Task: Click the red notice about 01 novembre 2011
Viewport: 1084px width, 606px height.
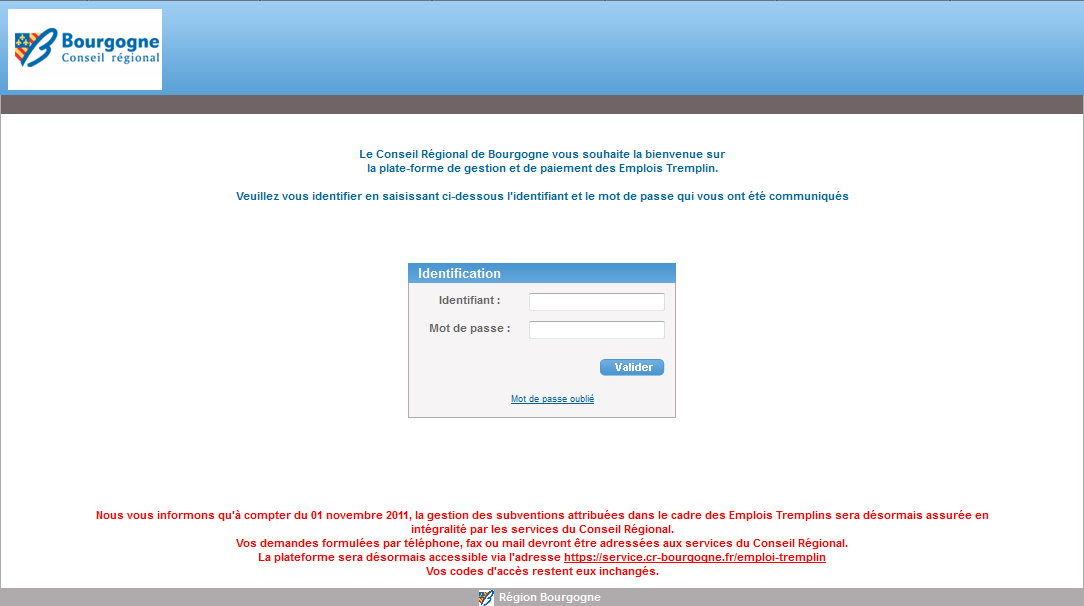Action: 541,515
